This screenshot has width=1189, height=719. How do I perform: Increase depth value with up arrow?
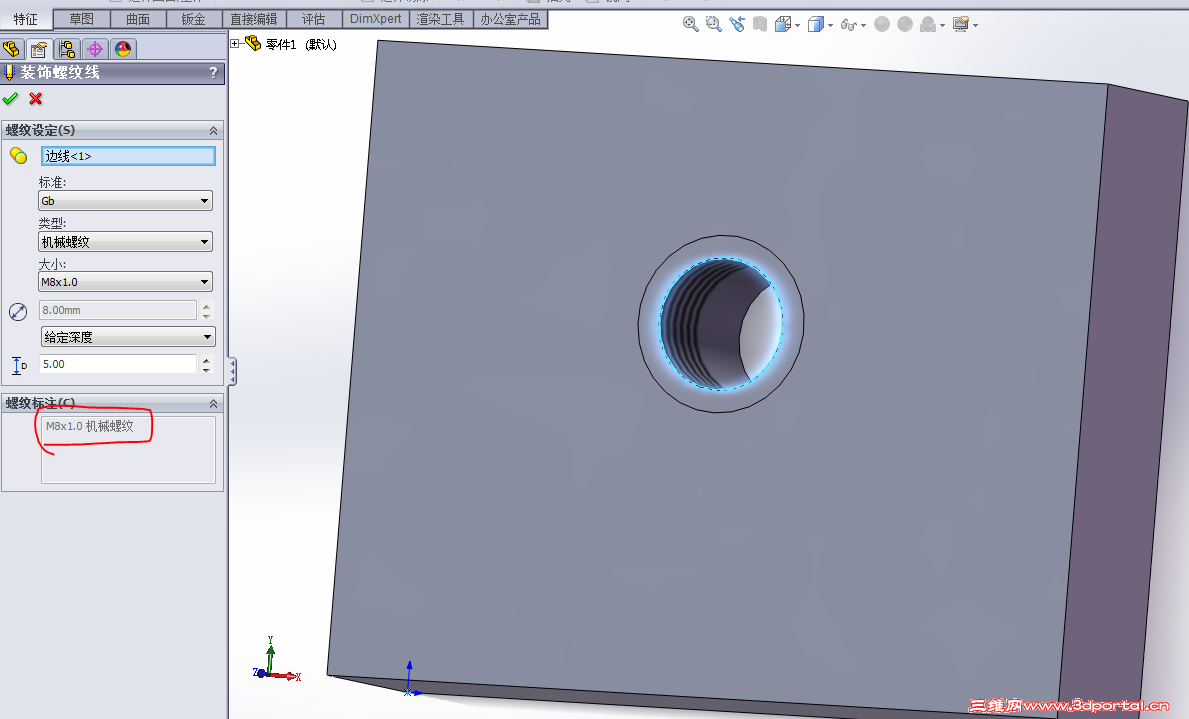[206, 360]
